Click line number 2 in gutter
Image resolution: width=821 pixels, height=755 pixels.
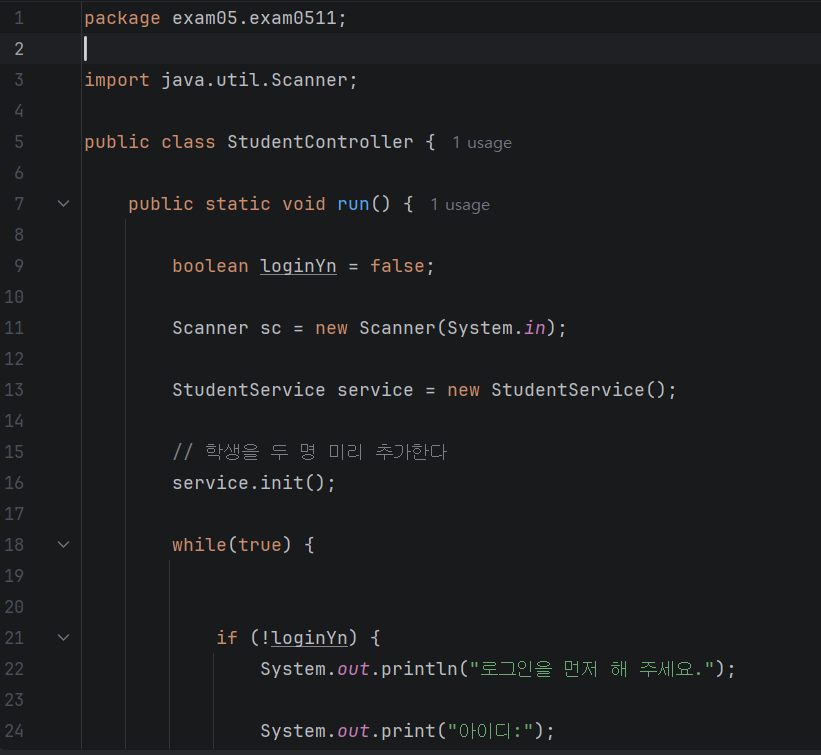point(19,49)
